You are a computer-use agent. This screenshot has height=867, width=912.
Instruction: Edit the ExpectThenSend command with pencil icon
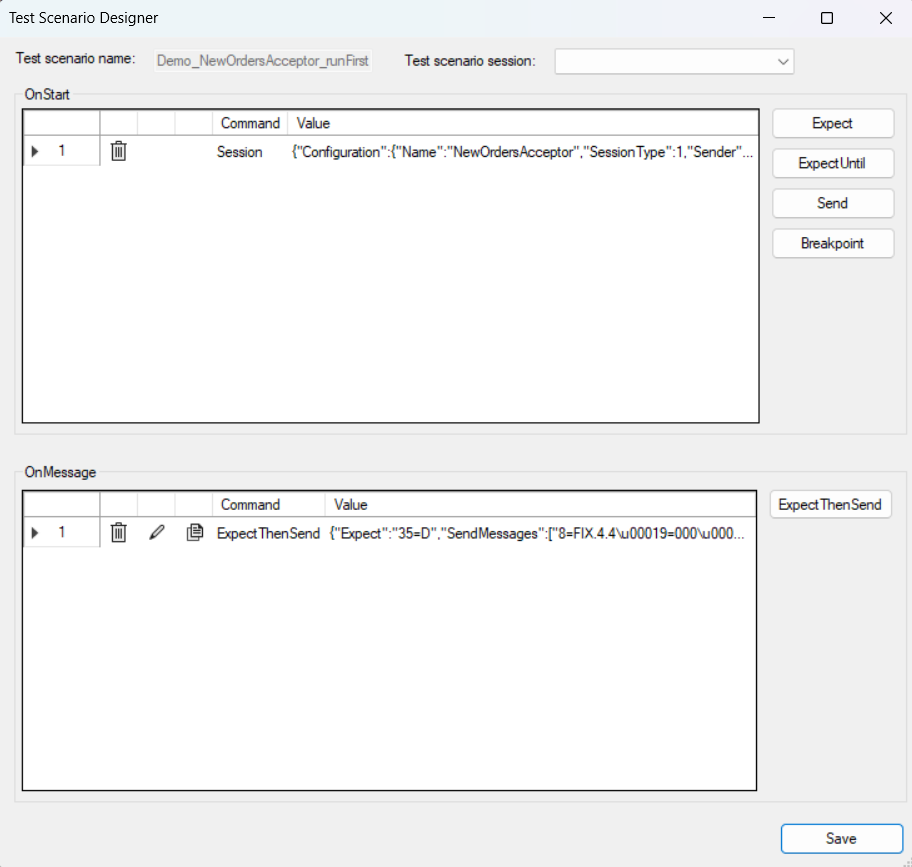pos(156,533)
